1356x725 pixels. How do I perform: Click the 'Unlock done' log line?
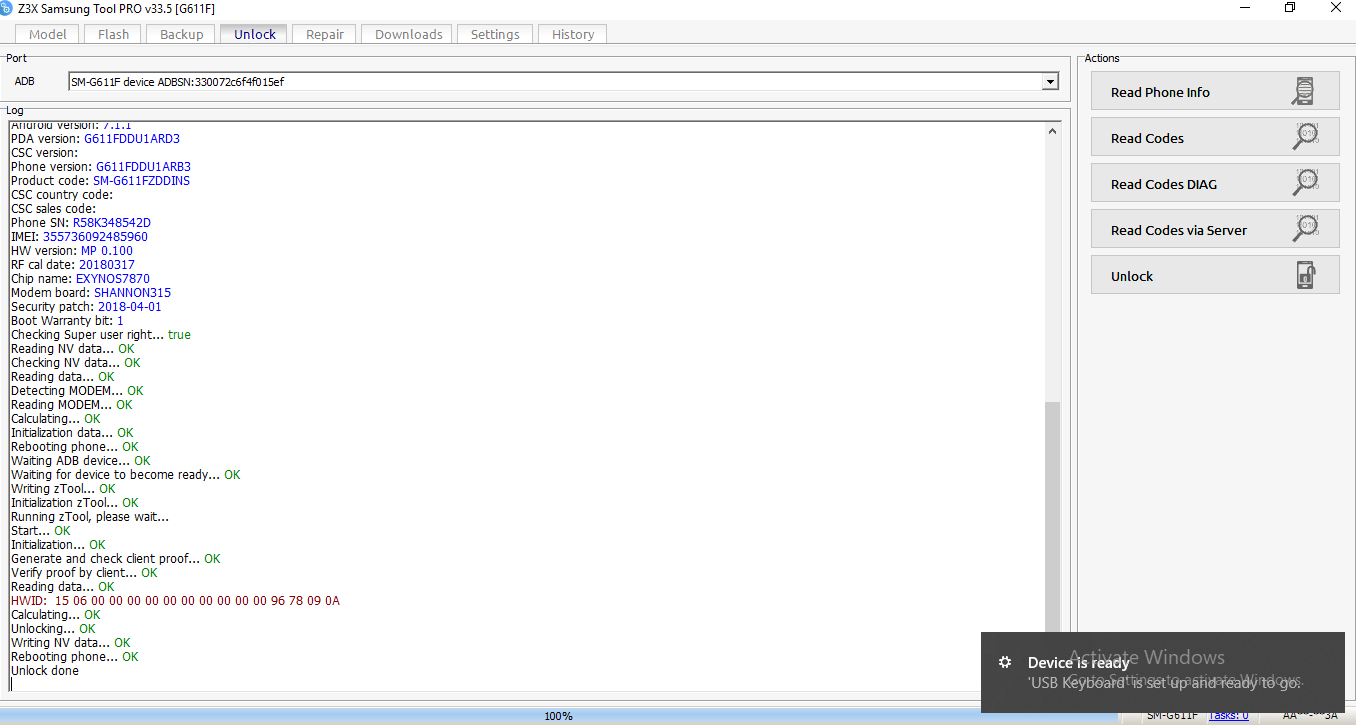[x=45, y=671]
